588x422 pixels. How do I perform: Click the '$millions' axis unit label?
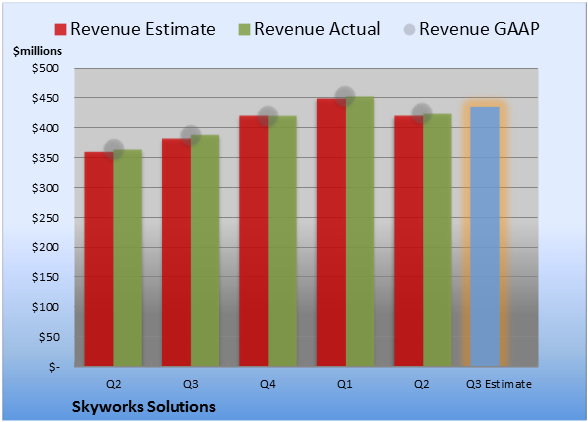click(x=37, y=51)
